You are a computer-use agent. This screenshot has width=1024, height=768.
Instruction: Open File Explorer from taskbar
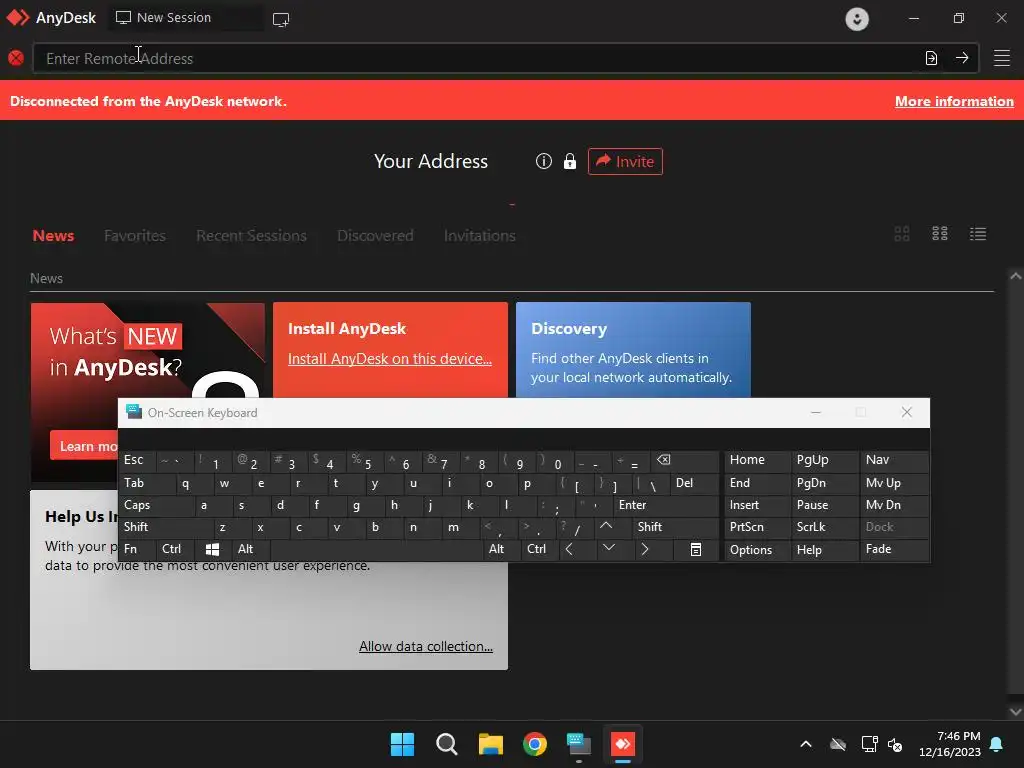click(490, 744)
